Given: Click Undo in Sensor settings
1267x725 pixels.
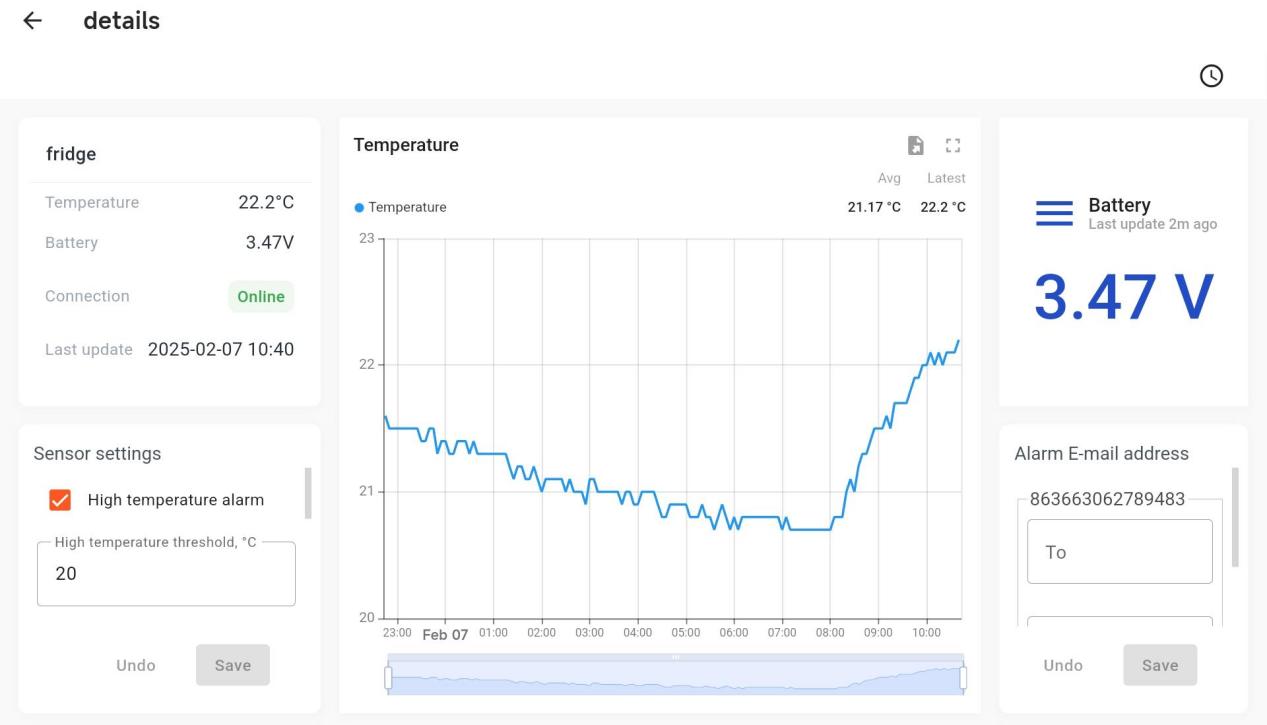Looking at the screenshot, I should [136, 665].
